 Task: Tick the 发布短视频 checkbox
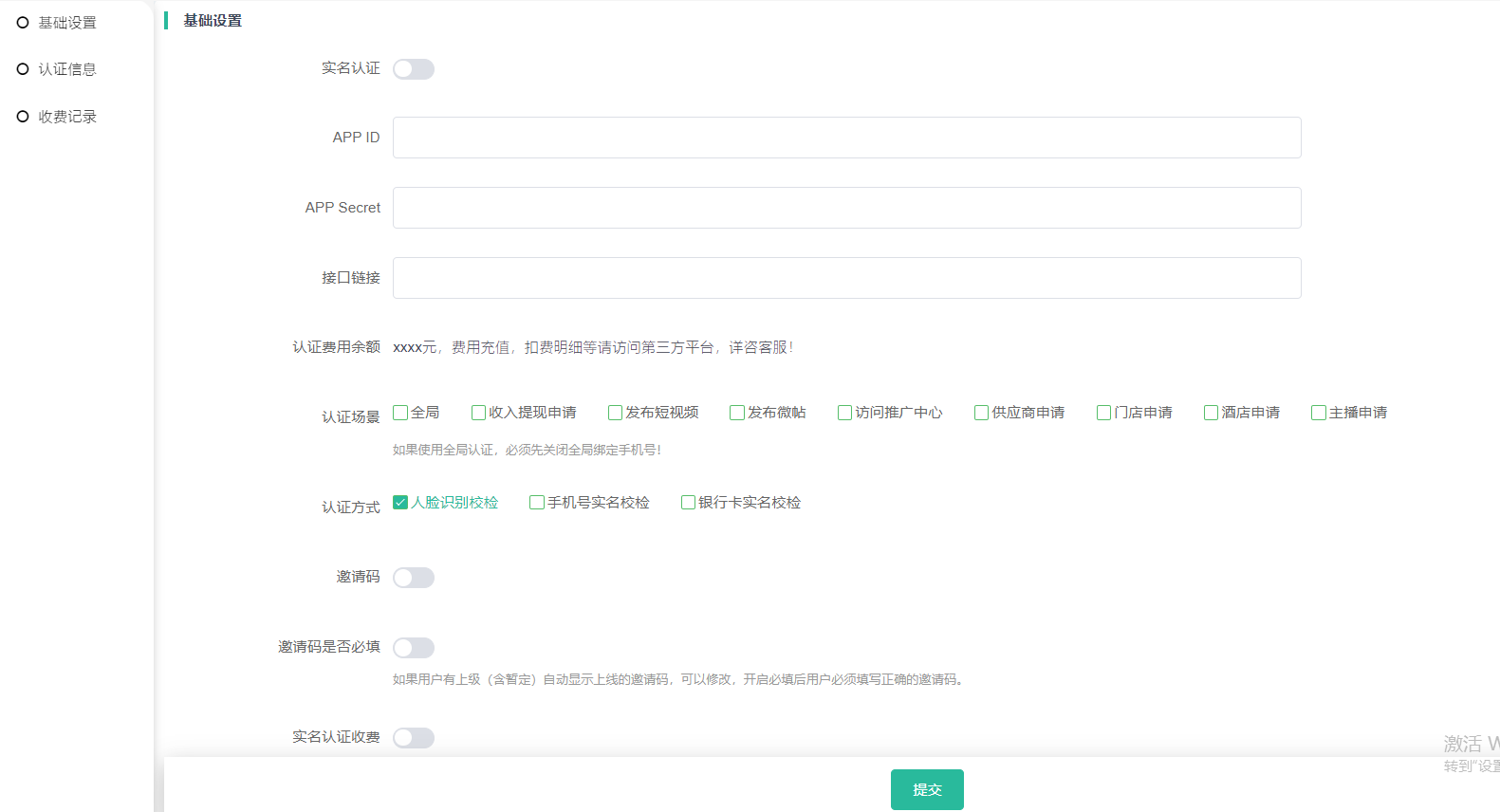coord(616,413)
